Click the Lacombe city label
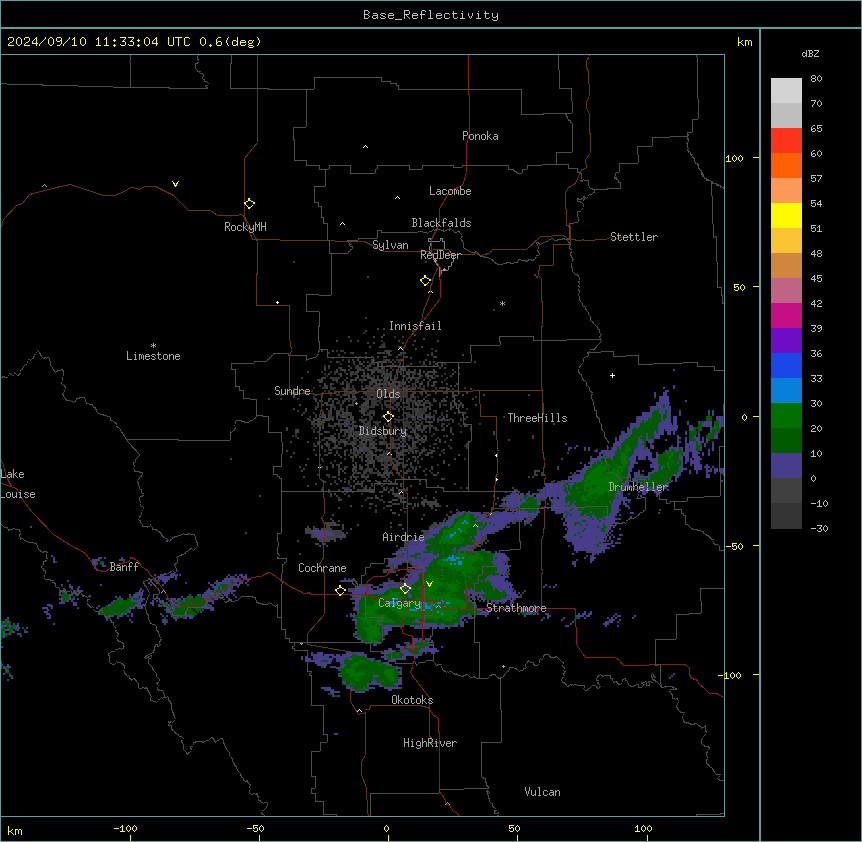Viewport: 862px width, 842px height. point(450,191)
